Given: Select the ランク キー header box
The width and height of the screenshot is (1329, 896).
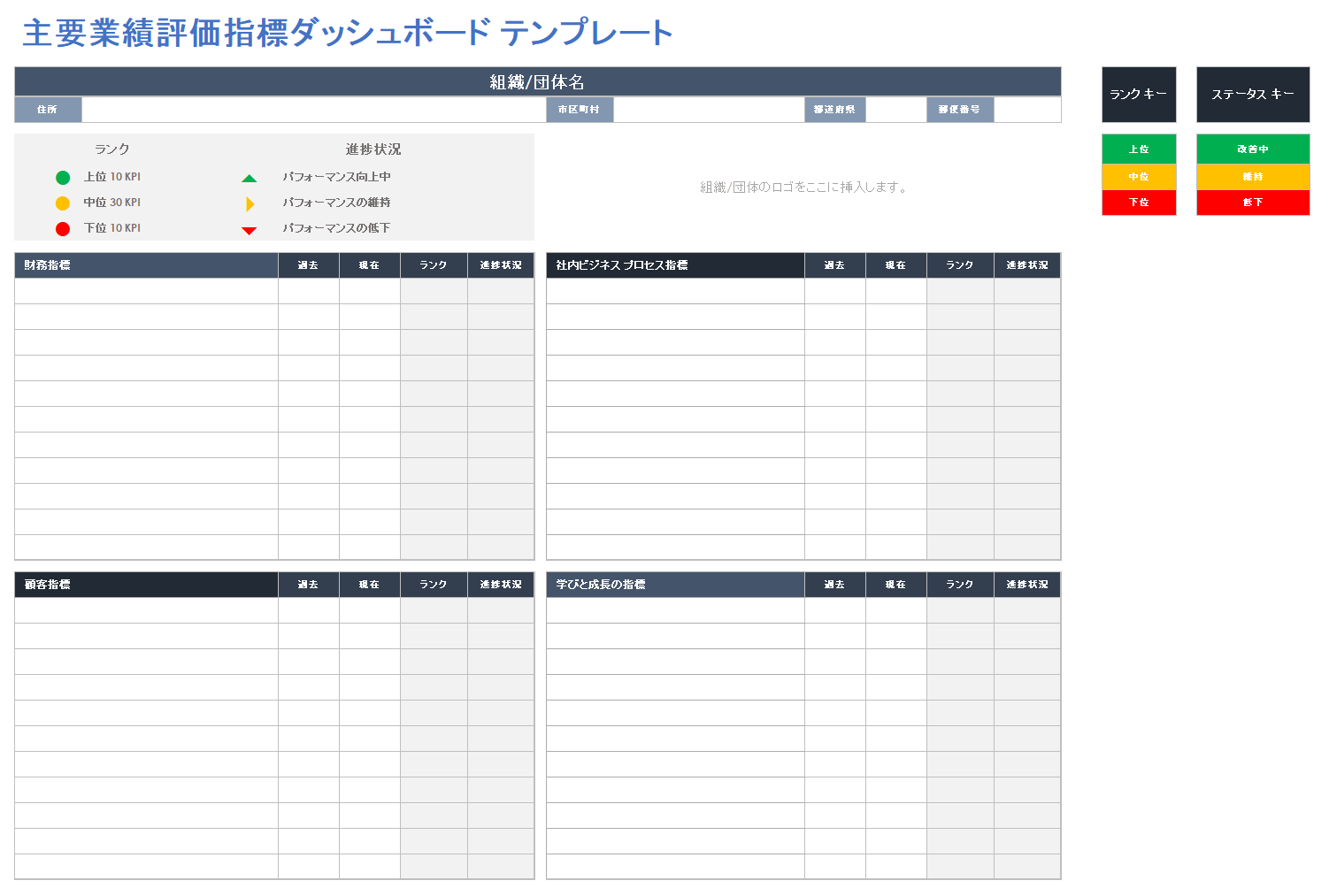Looking at the screenshot, I should [1139, 95].
